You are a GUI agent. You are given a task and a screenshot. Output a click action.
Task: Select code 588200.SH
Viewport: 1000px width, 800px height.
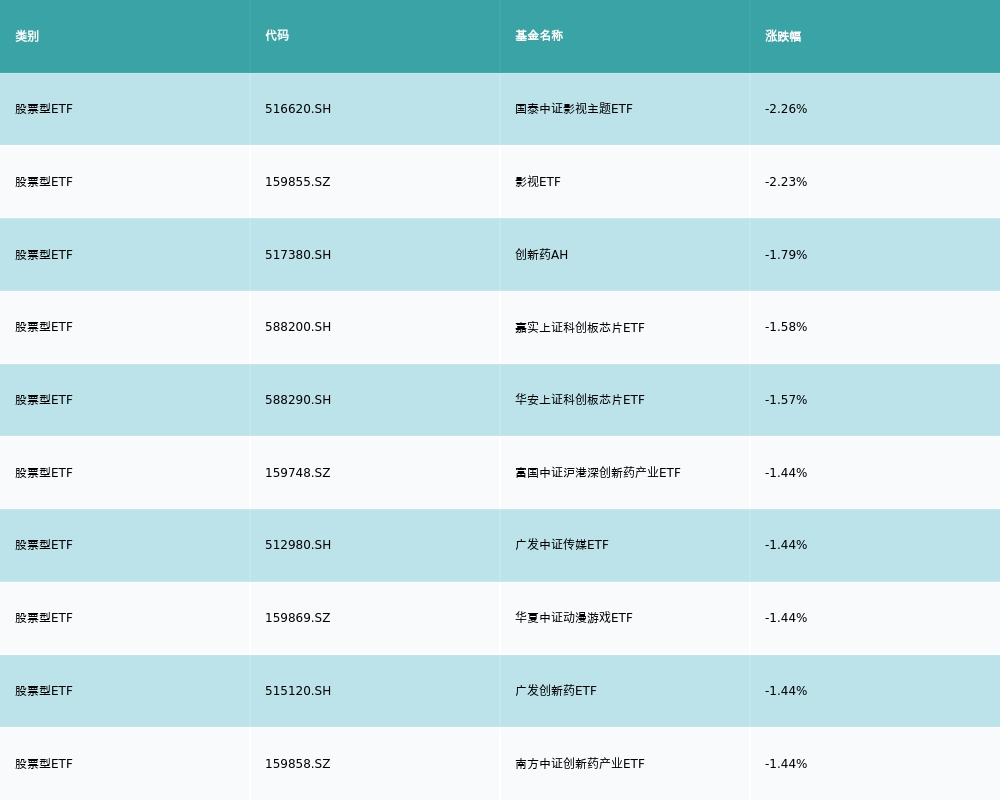pyautogui.click(x=298, y=327)
